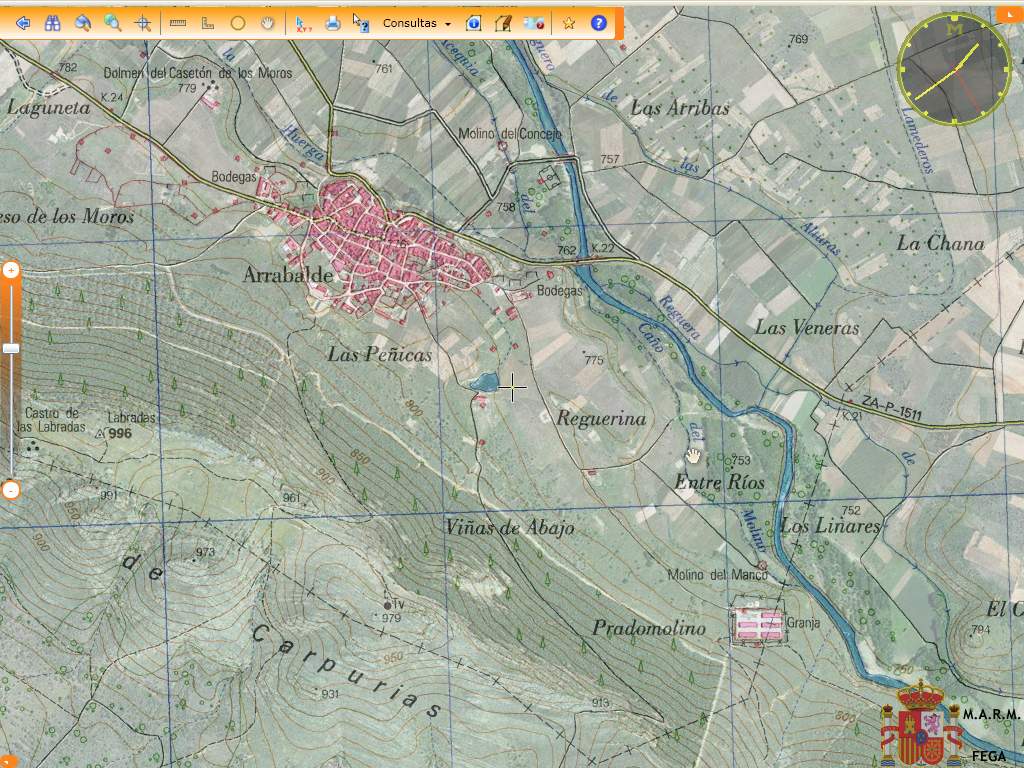Image resolution: width=1024 pixels, height=768 pixels.
Task: Open help with question mark icon
Action: point(599,23)
